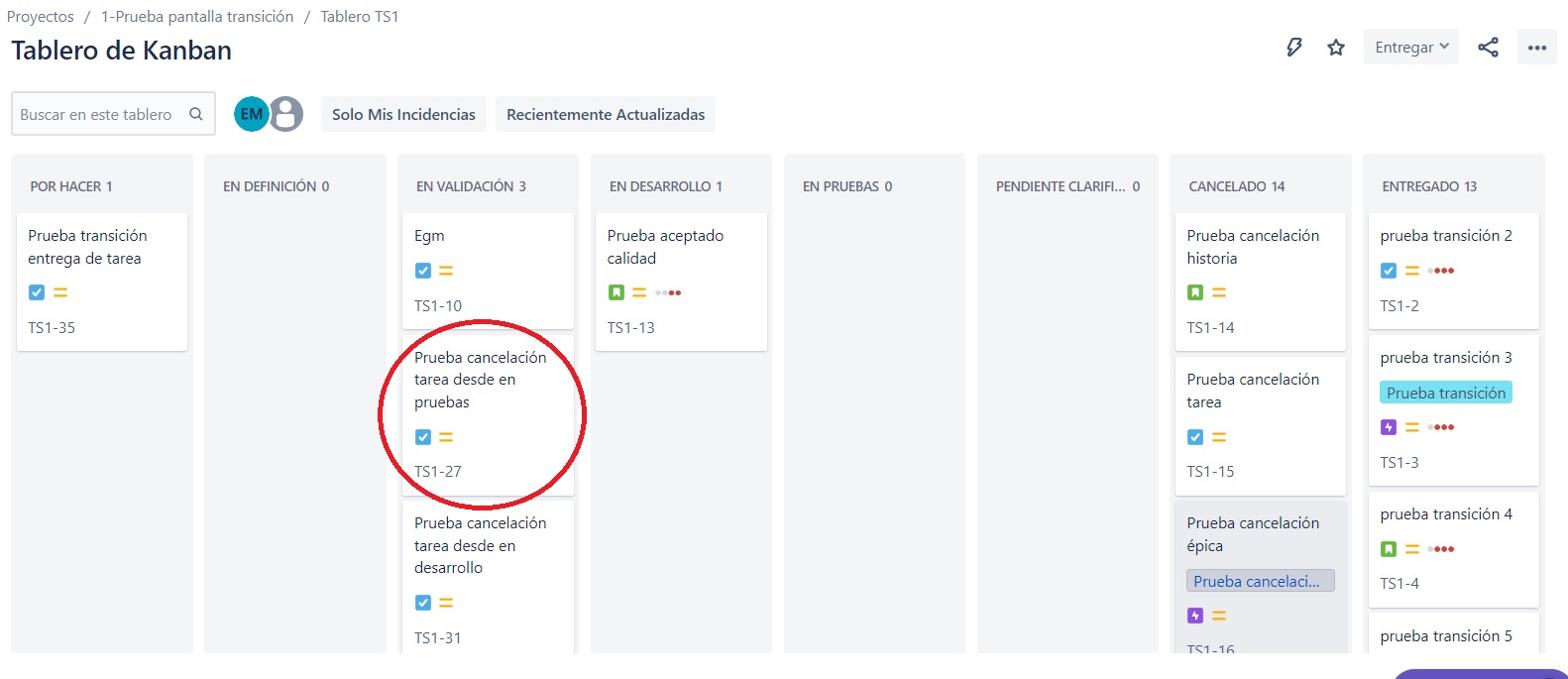
Task: Click the EN VALIDACIÓN column header
Action: 471,186
